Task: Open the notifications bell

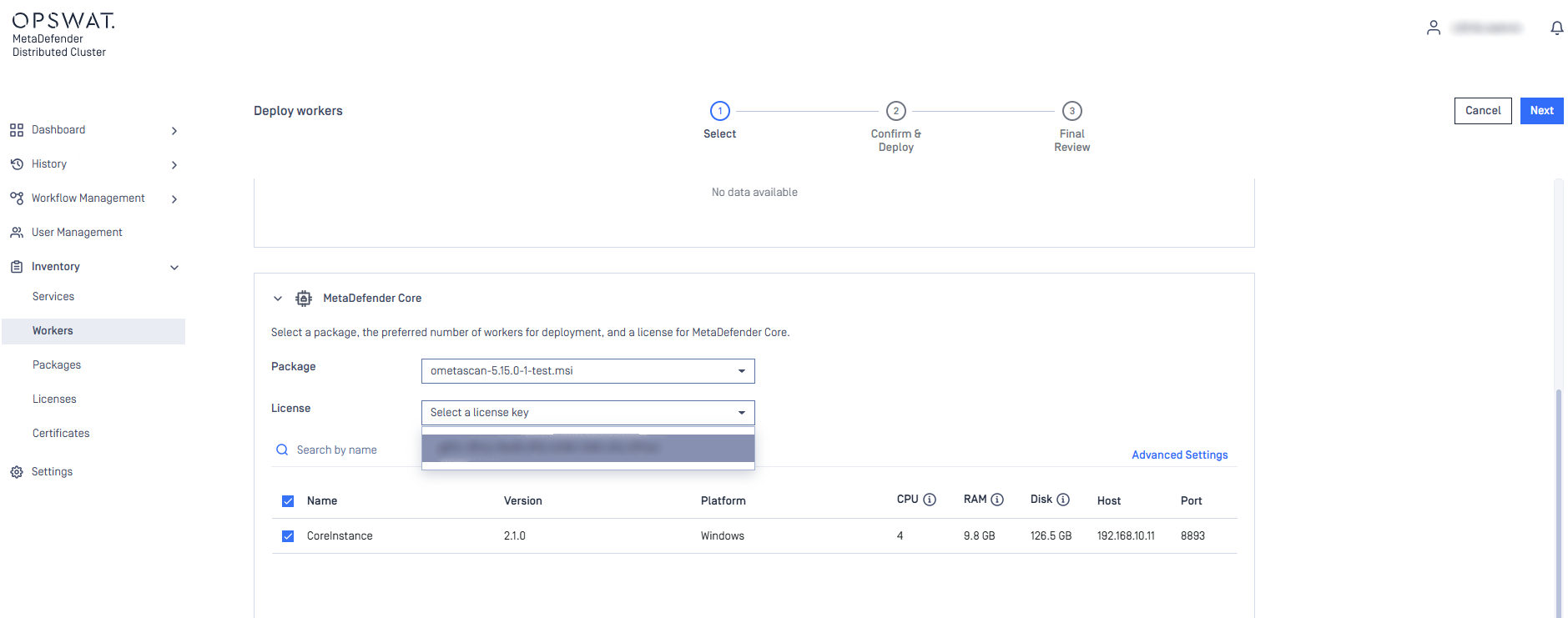Action: tap(1556, 28)
